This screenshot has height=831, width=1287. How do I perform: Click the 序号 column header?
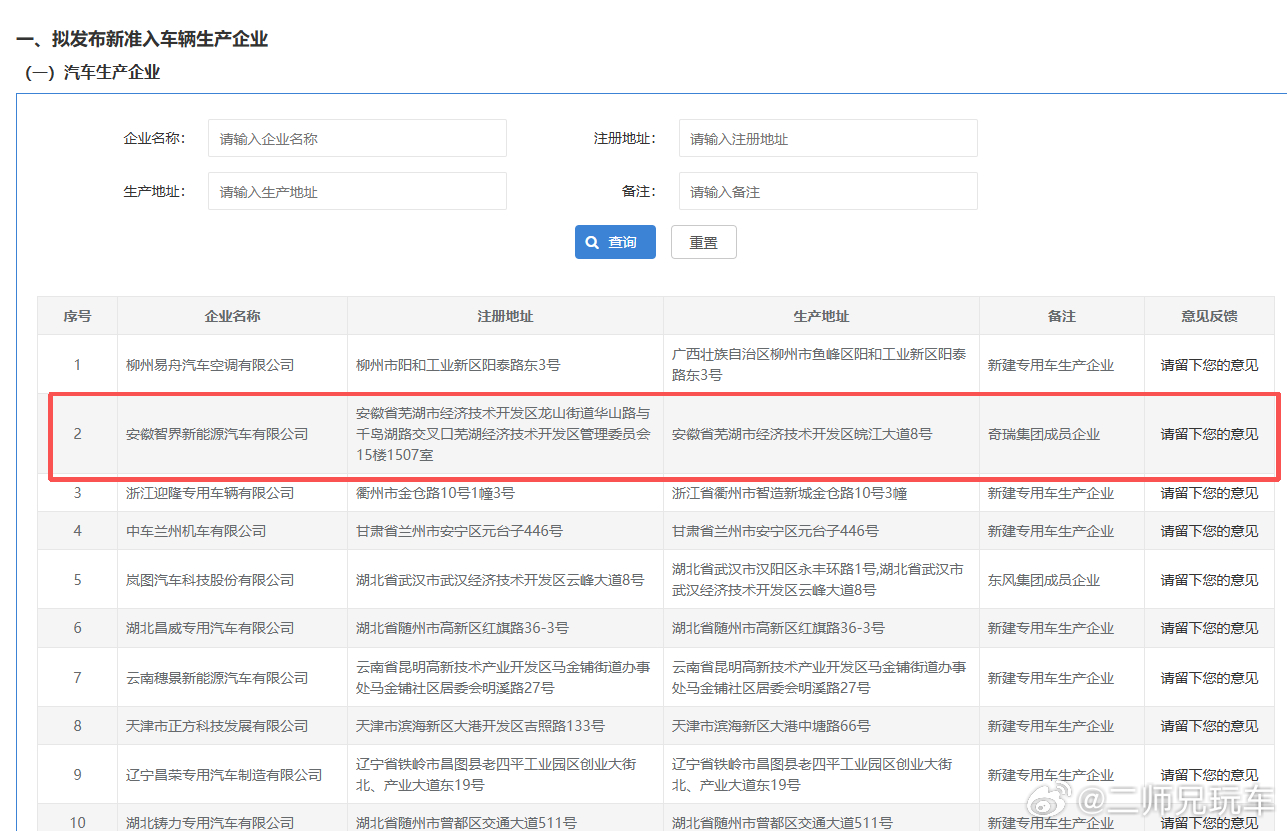tap(77, 316)
